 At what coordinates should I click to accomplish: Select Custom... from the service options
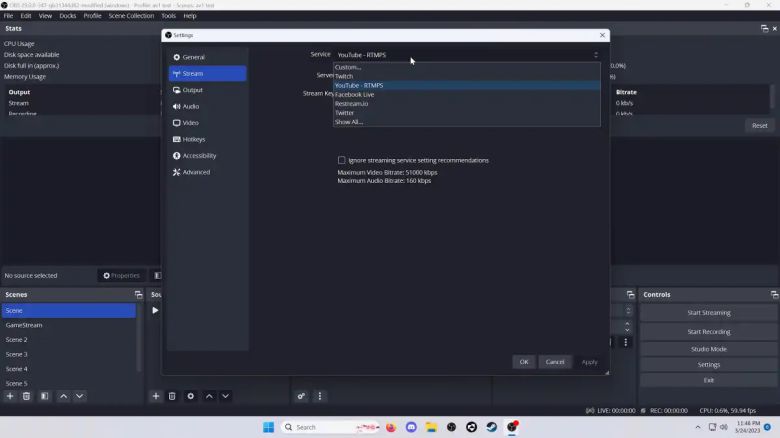pos(348,67)
